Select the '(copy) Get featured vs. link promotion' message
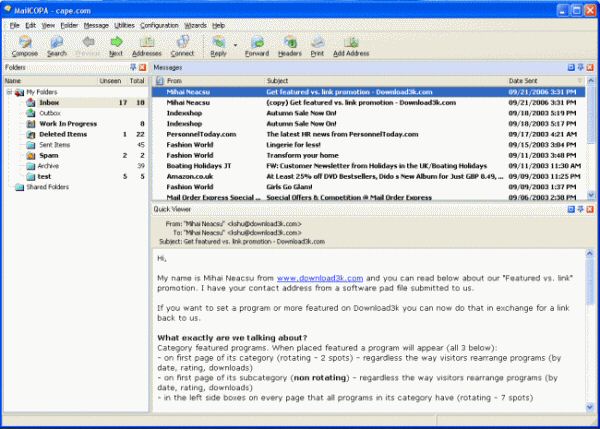The image size is (600, 429). pyautogui.click(x=368, y=103)
